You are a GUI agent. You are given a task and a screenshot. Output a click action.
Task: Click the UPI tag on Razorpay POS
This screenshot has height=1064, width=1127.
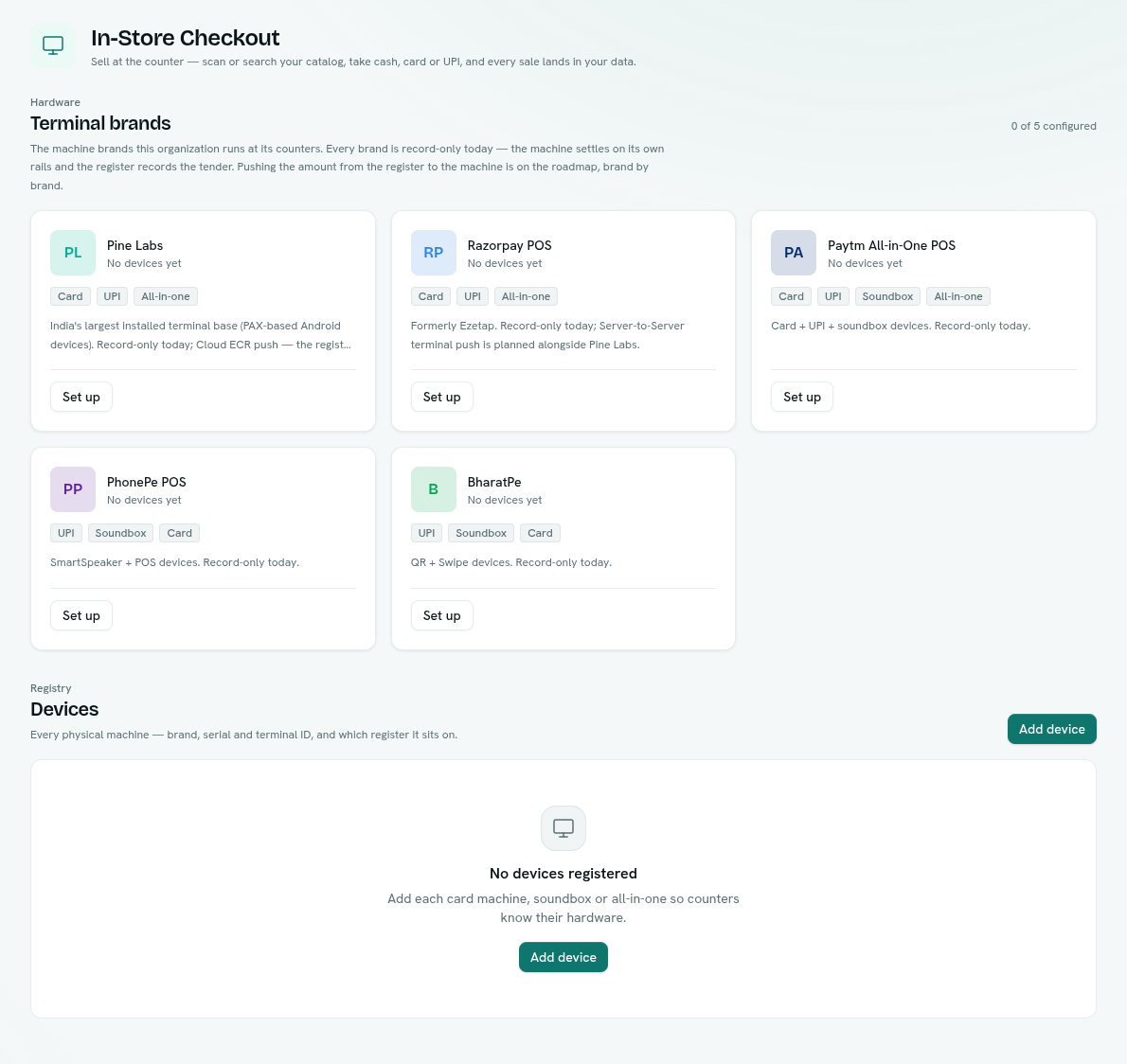tap(473, 296)
